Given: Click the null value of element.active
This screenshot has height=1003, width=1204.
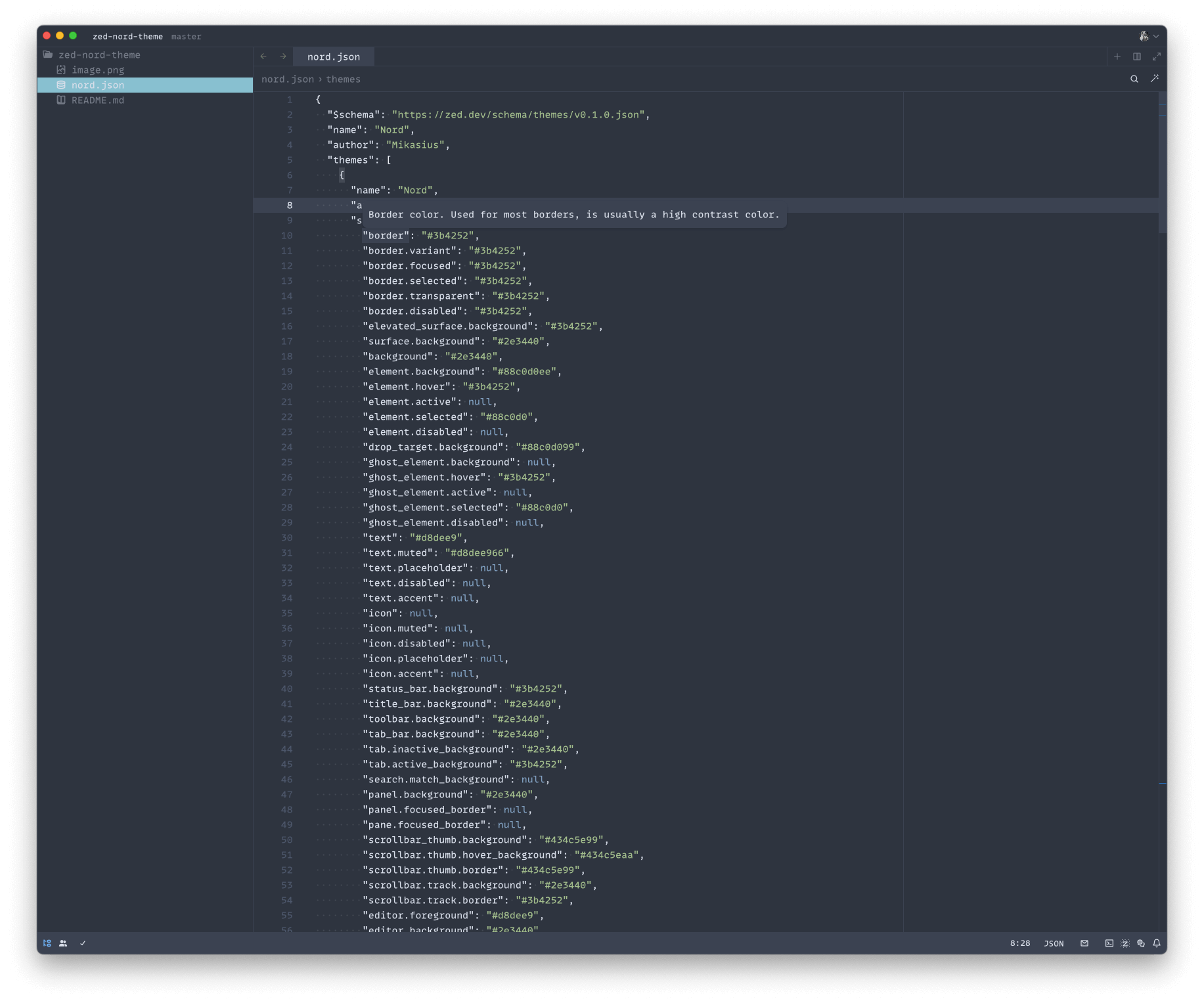Looking at the screenshot, I should click(x=479, y=401).
